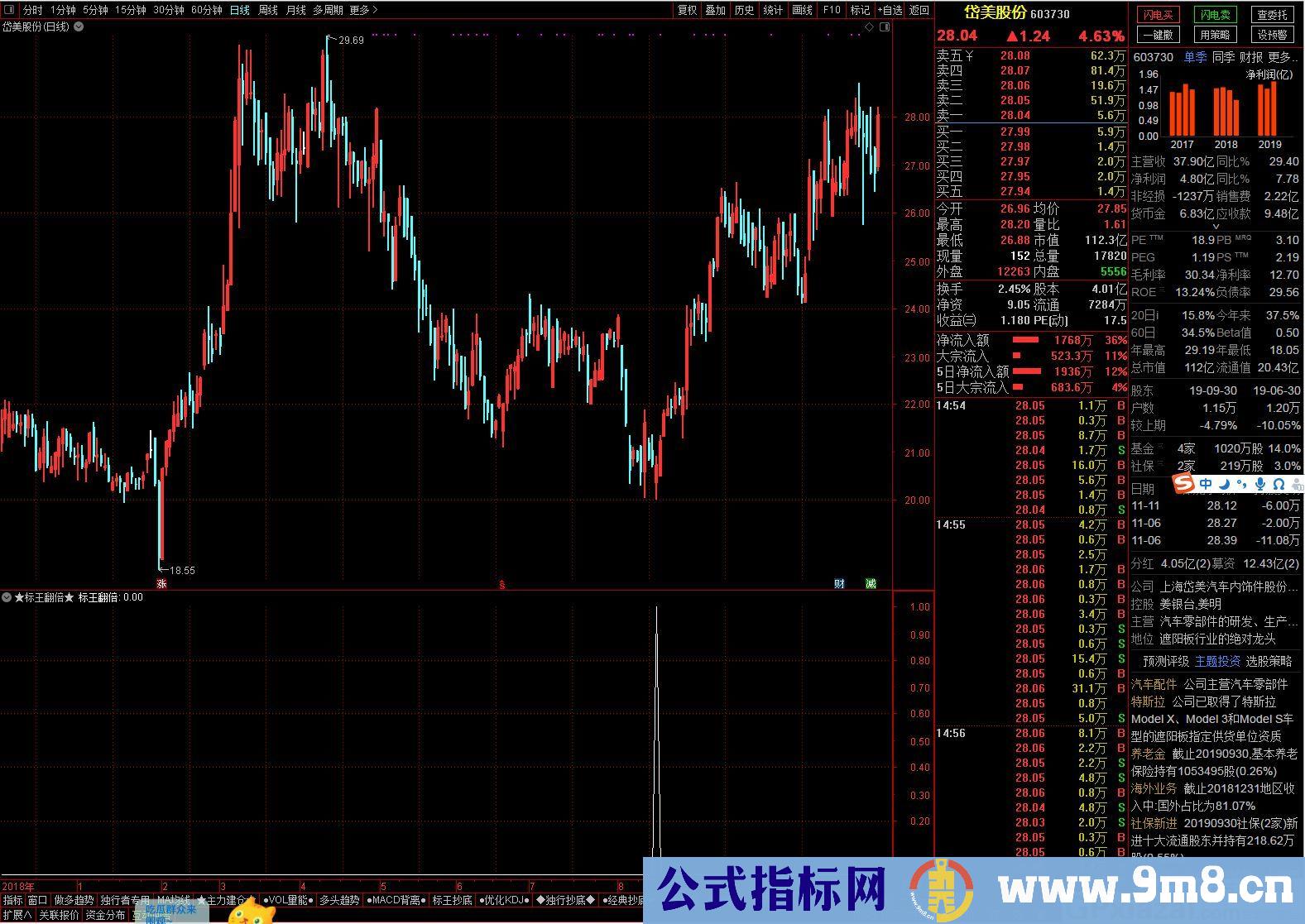Expand the indicator dropdown beside ★标王翻倍★
Image resolution: width=1305 pixels, height=924 pixels.
click(7, 597)
